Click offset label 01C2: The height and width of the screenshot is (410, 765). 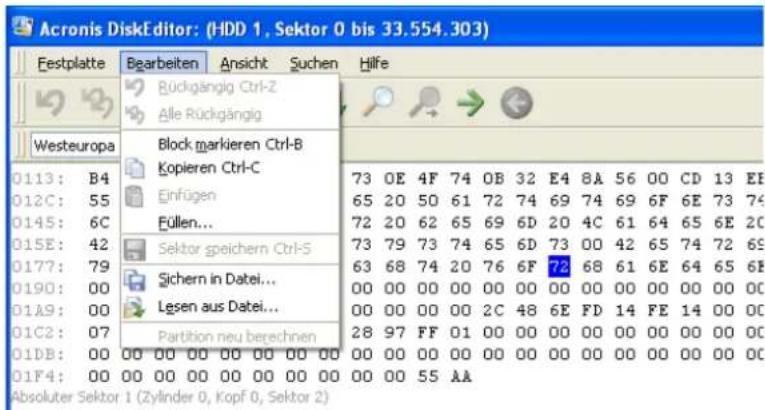click(x=38, y=332)
